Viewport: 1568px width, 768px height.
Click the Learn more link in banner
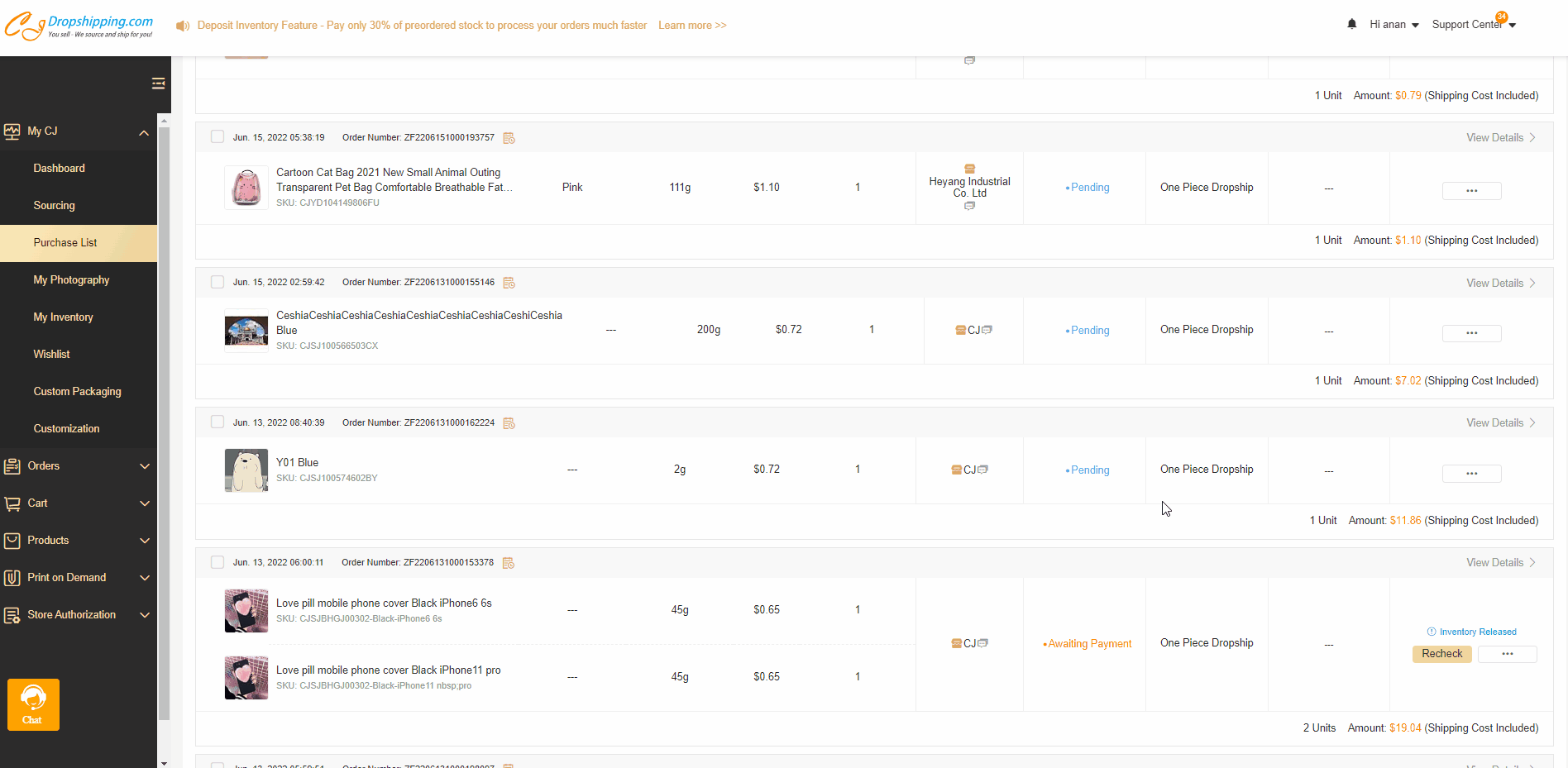(692, 26)
